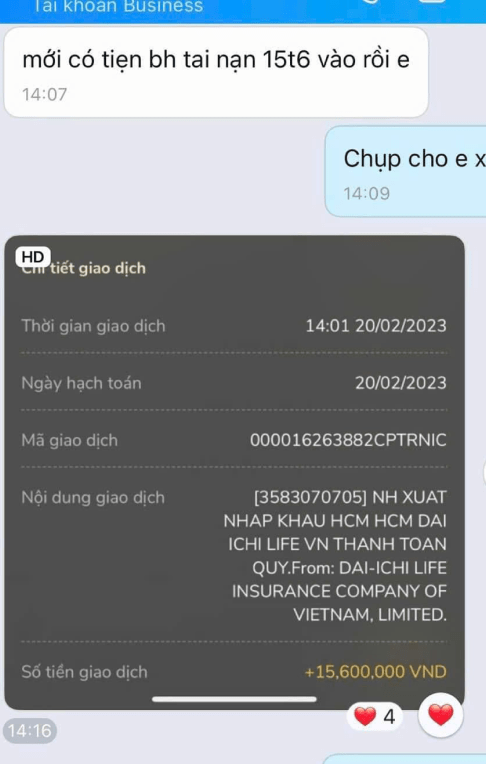Open the transaction detail image
The width and height of the screenshot is (486, 764).
[x=234, y=472]
